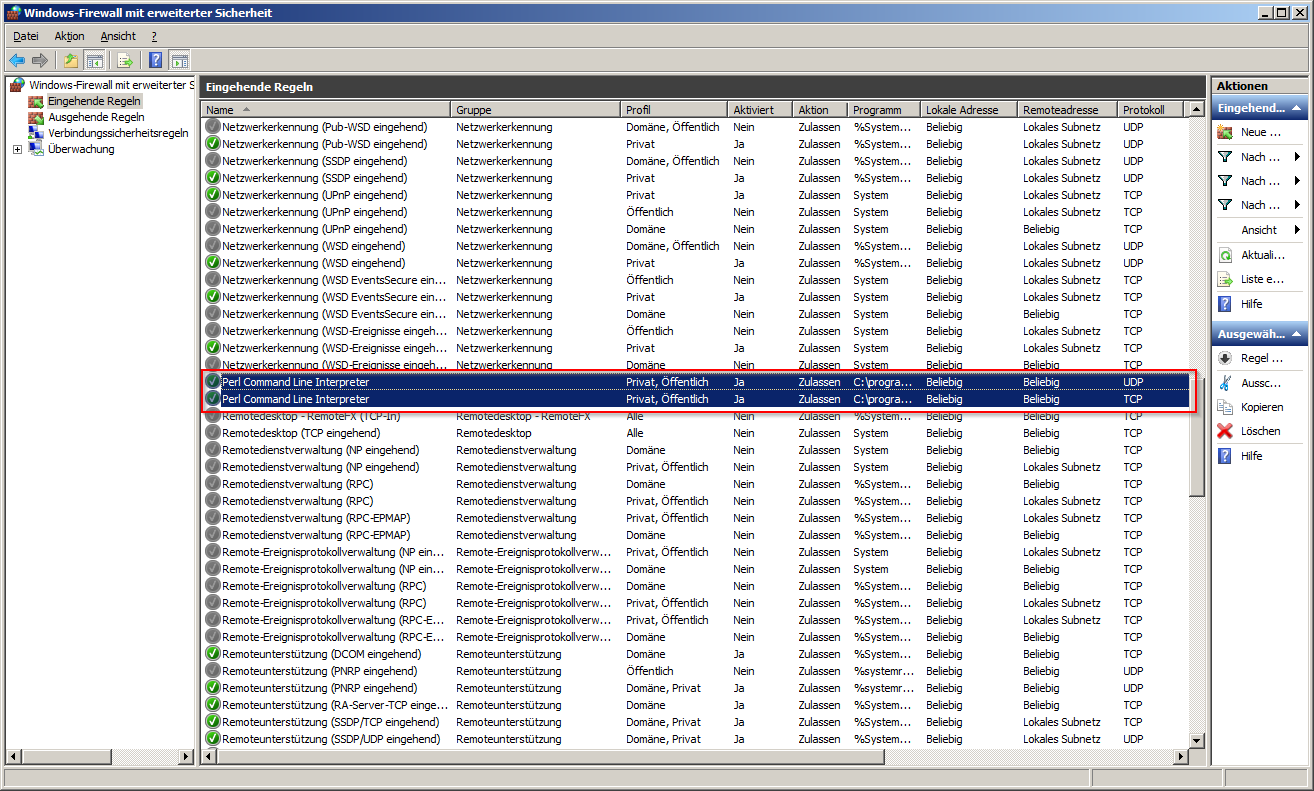
Task: Click status icon of Remotedesktop - RemoteFX (TCP-In)
Action: tap(213, 416)
